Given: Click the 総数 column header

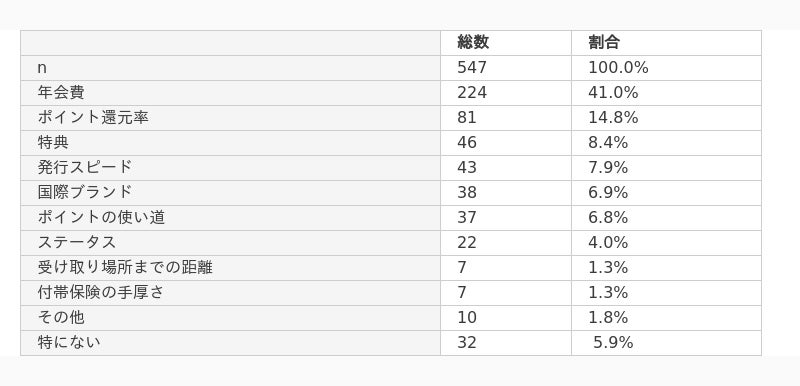Looking at the screenshot, I should [472, 43].
